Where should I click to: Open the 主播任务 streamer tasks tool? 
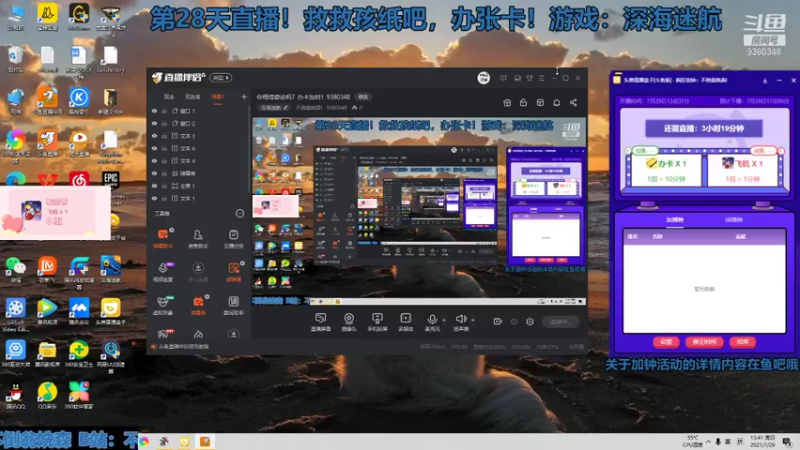(233, 238)
